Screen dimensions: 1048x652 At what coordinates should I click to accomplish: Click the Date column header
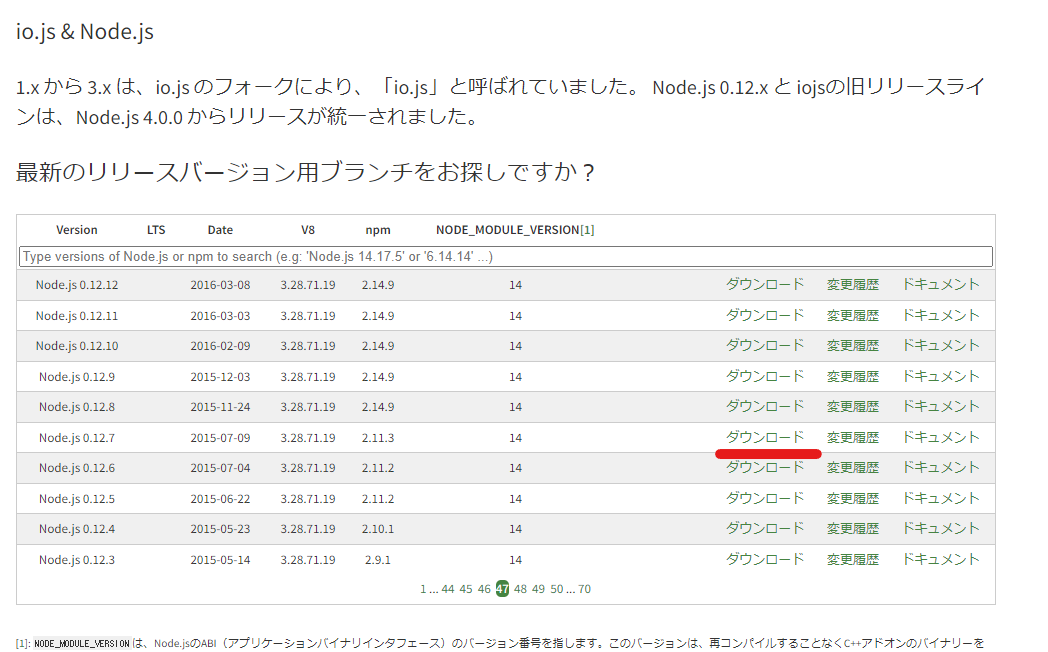point(220,230)
